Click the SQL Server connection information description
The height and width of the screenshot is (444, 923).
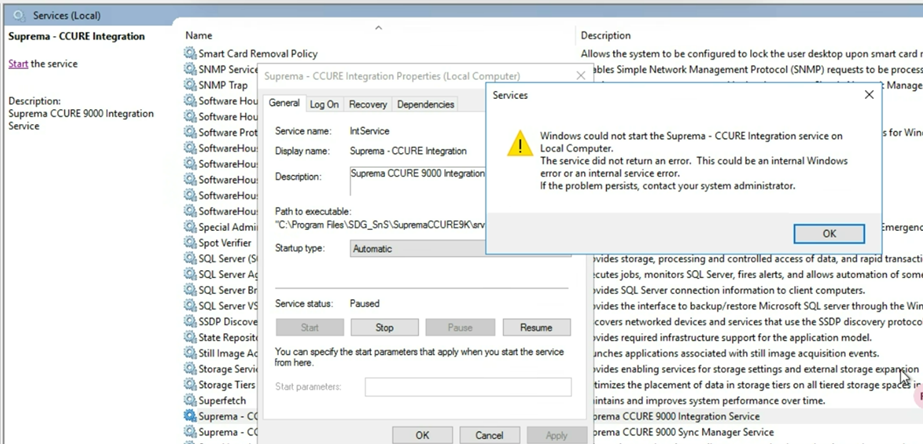pos(727,290)
